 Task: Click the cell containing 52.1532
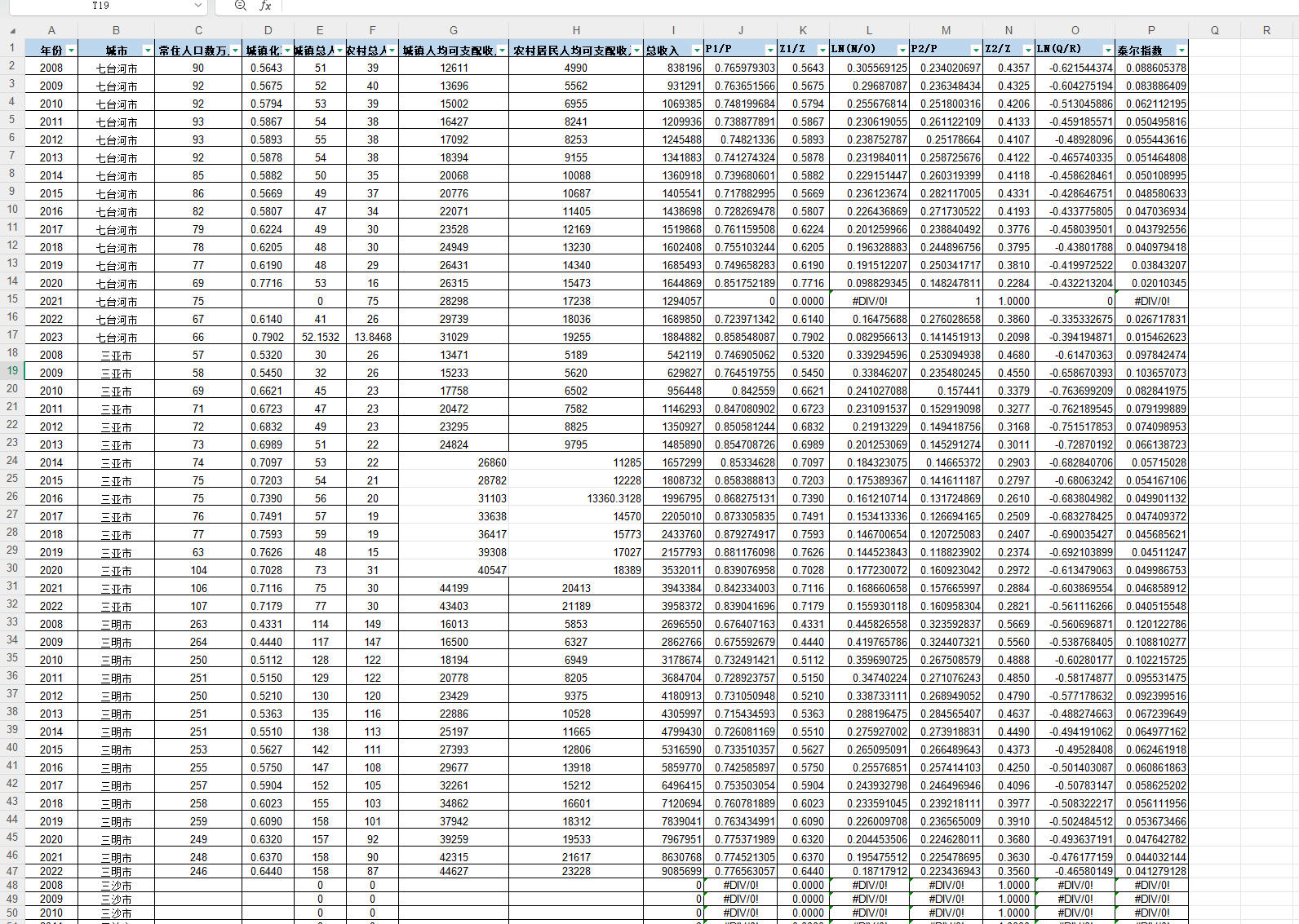[320, 337]
